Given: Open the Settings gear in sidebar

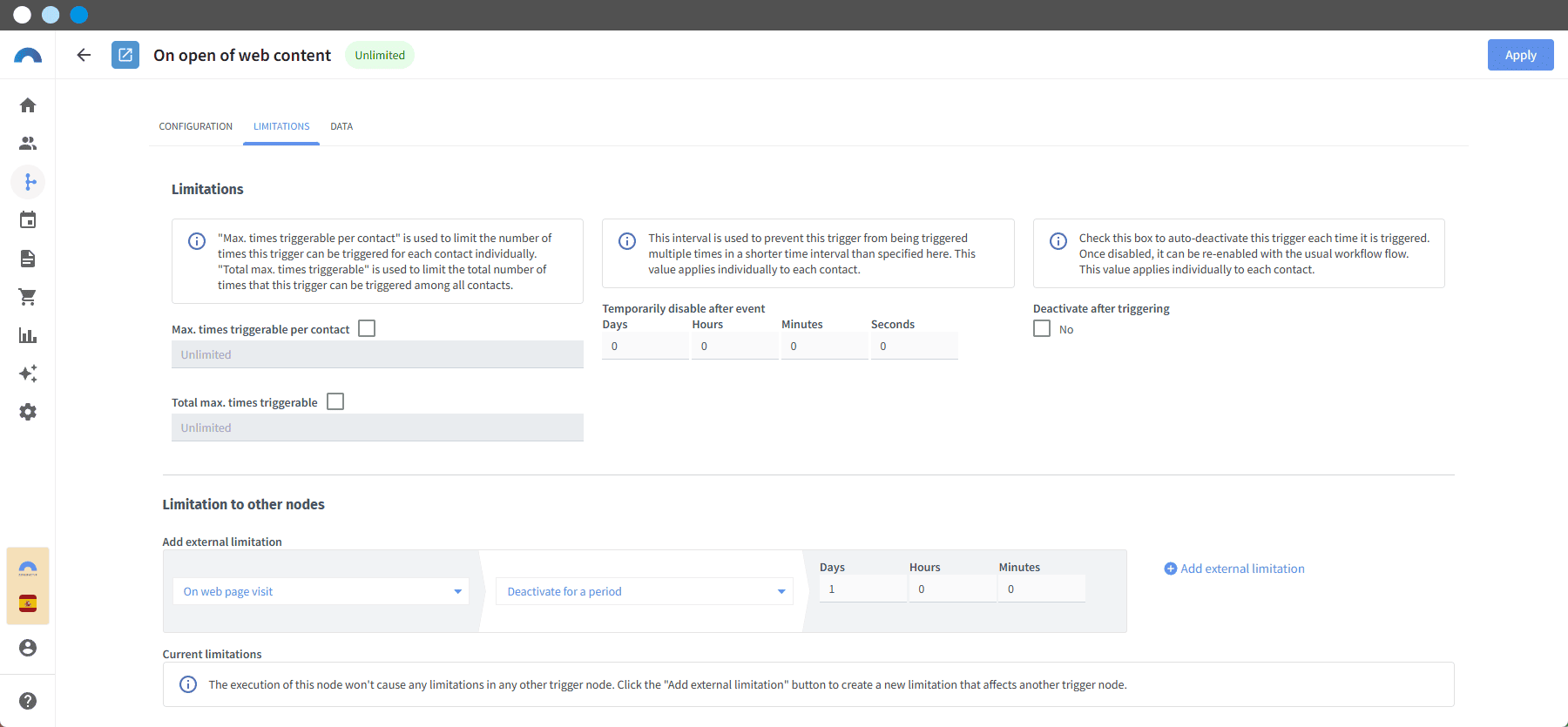Looking at the screenshot, I should point(28,412).
